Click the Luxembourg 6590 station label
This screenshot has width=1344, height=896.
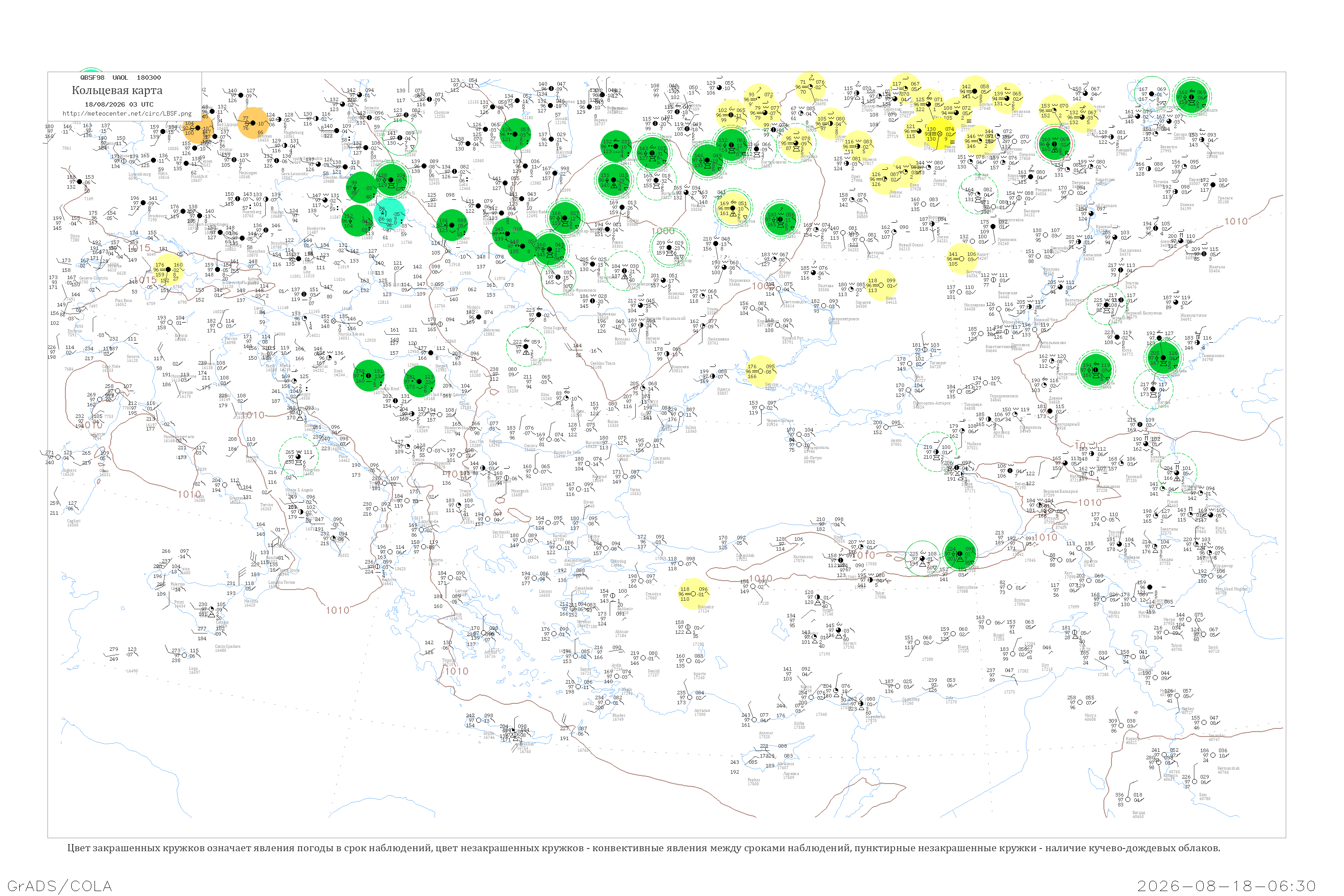[x=139, y=176]
